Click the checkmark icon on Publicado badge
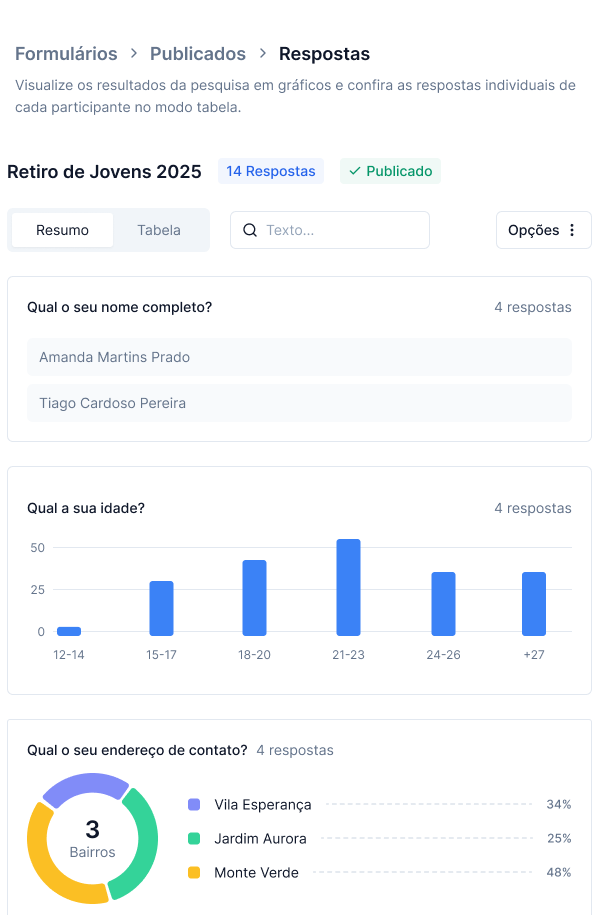Image resolution: width=599 pixels, height=915 pixels. pos(354,171)
